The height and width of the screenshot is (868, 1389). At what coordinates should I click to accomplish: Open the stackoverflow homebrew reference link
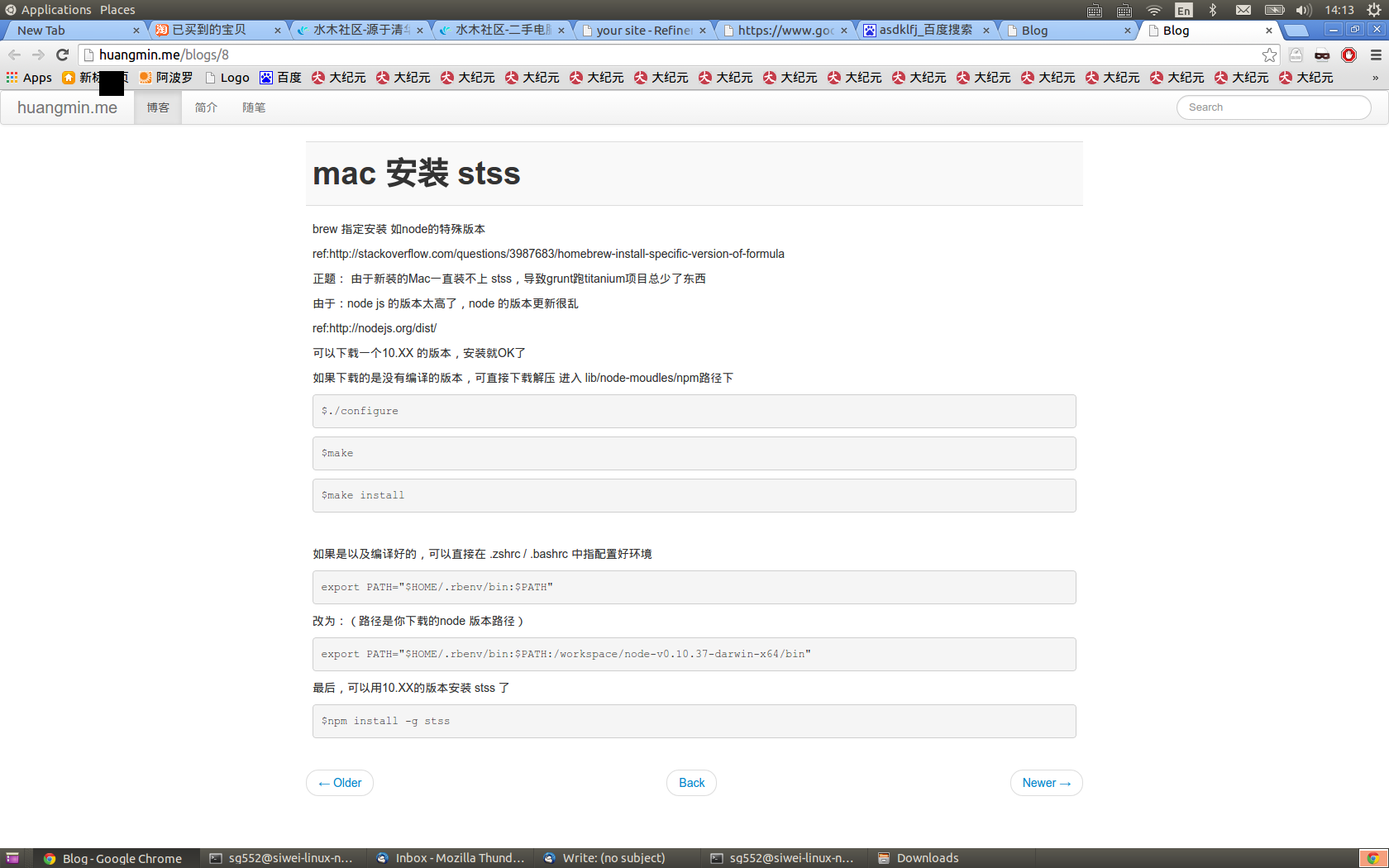pos(547,254)
